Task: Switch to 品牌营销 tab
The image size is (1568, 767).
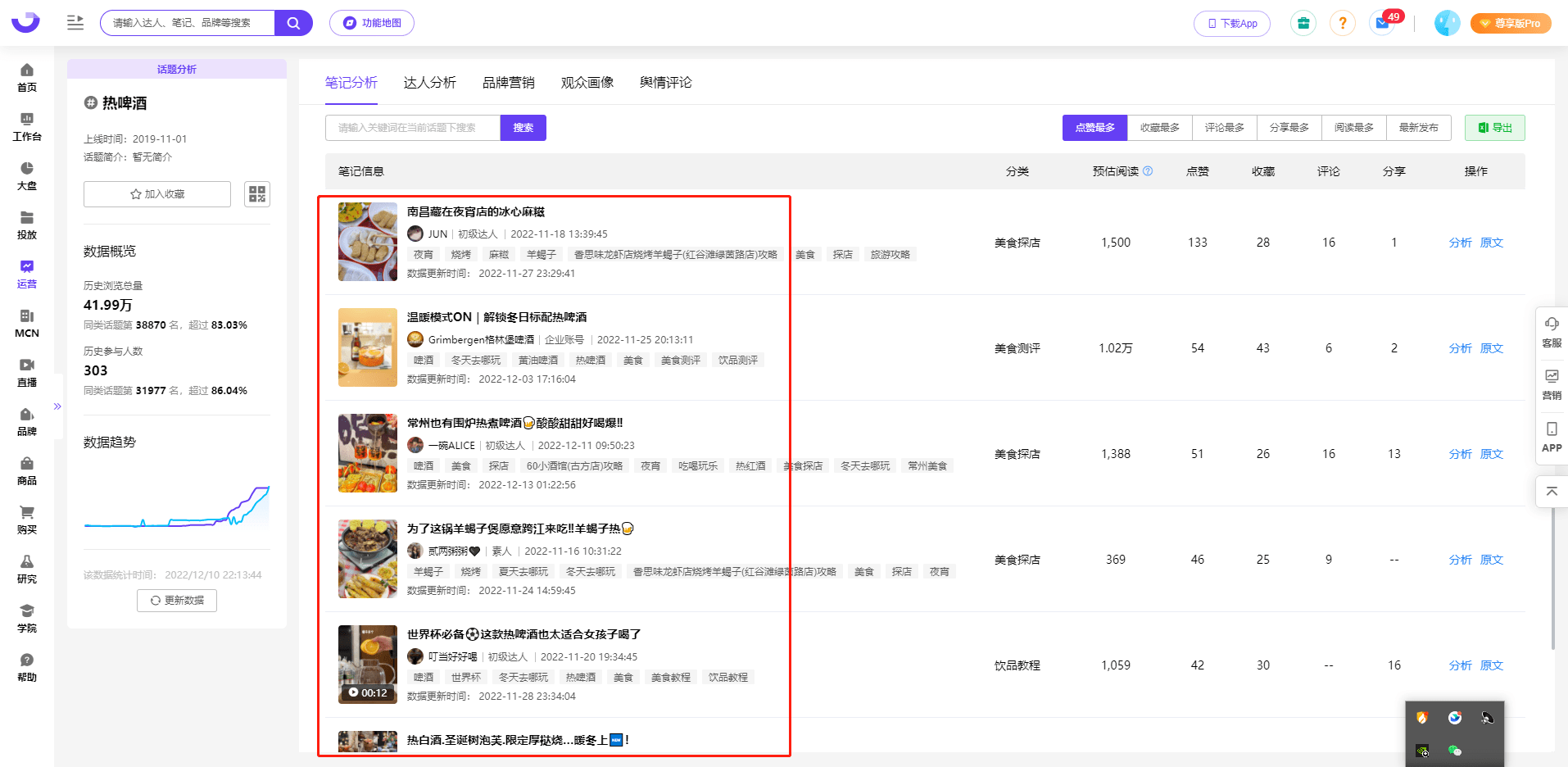Action: click(509, 83)
